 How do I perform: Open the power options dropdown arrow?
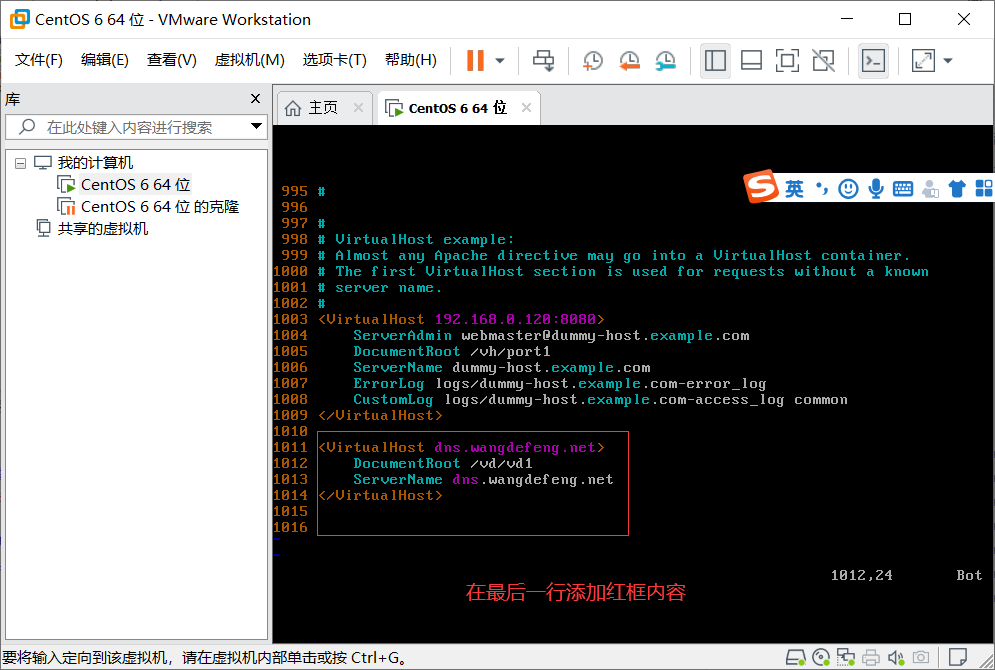tap(500, 61)
